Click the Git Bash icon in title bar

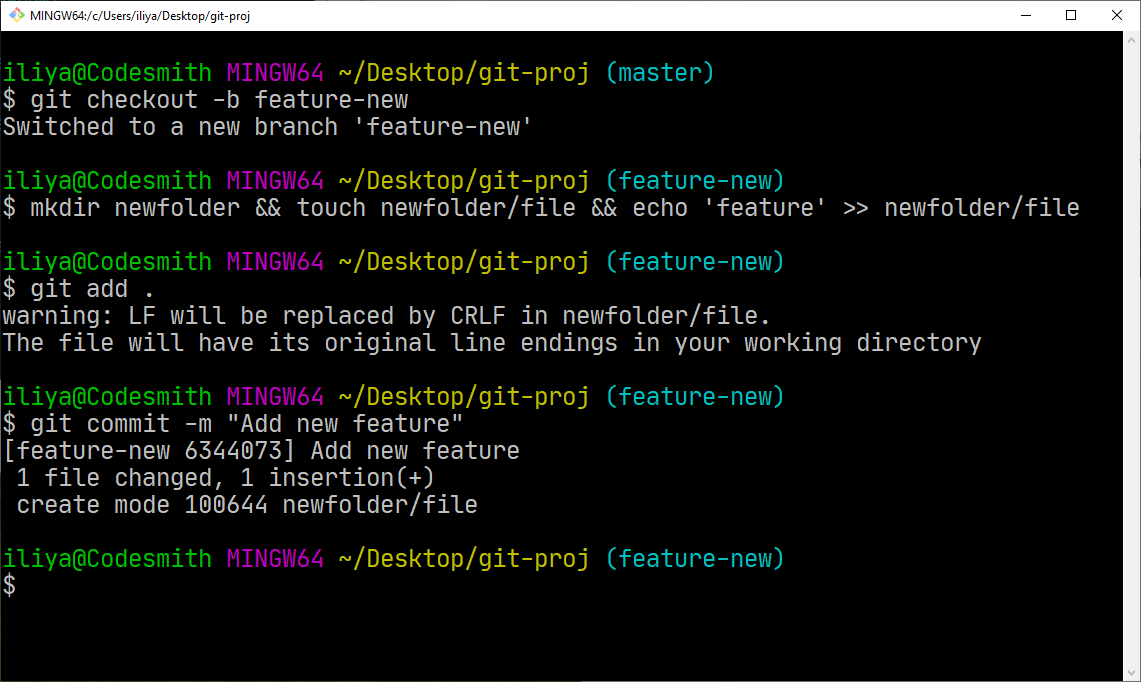click(x=16, y=15)
